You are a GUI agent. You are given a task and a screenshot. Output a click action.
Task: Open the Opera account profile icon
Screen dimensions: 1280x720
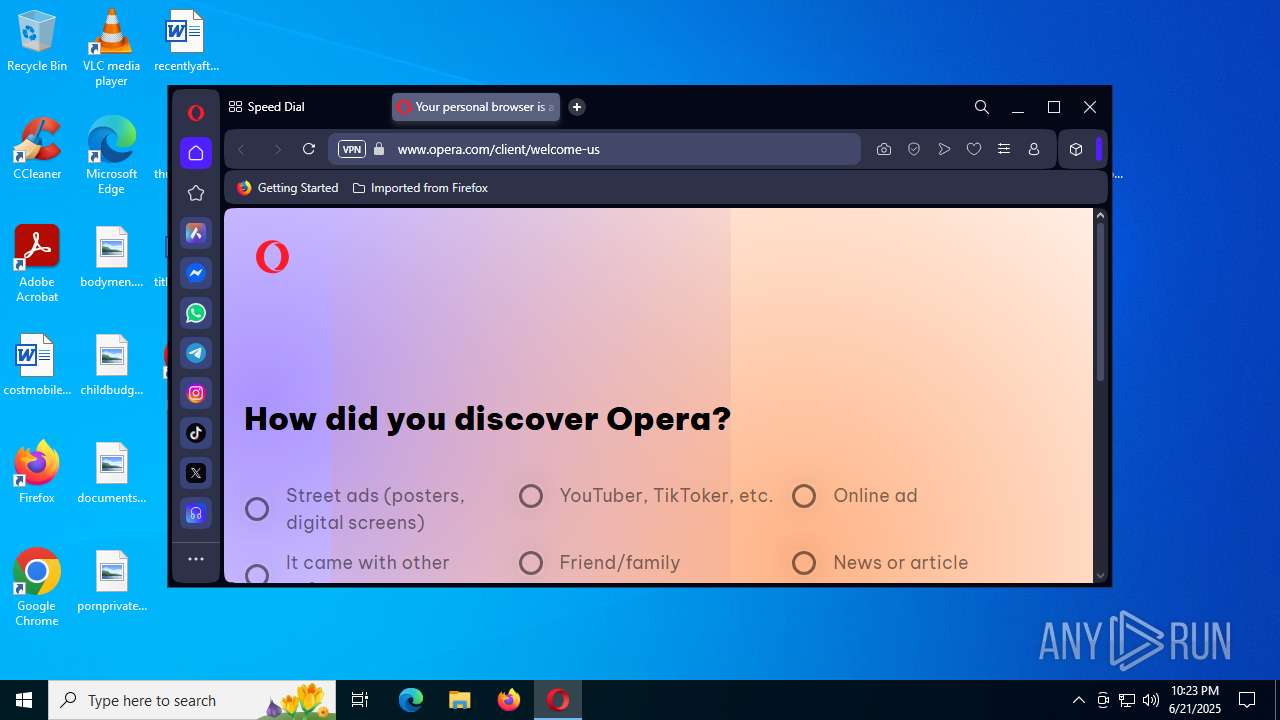tap(1034, 149)
